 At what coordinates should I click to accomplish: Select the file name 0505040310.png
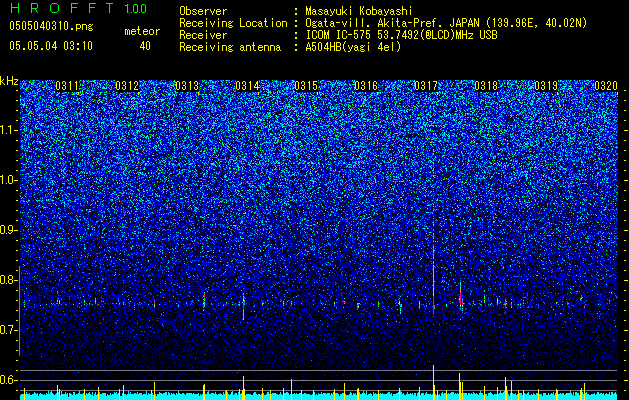pos(51,26)
